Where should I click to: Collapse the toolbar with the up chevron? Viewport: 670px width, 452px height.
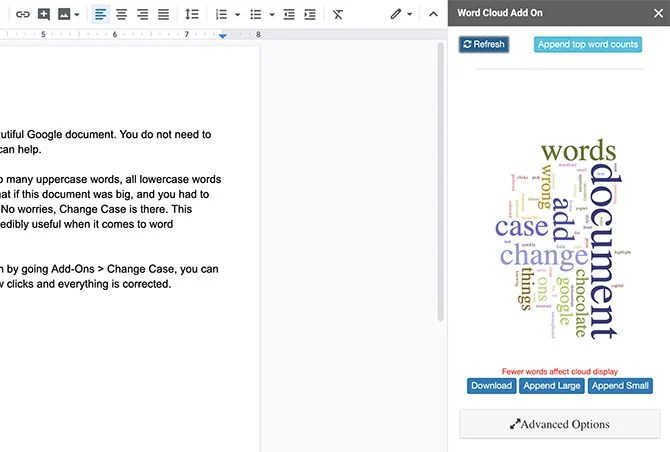pos(433,15)
